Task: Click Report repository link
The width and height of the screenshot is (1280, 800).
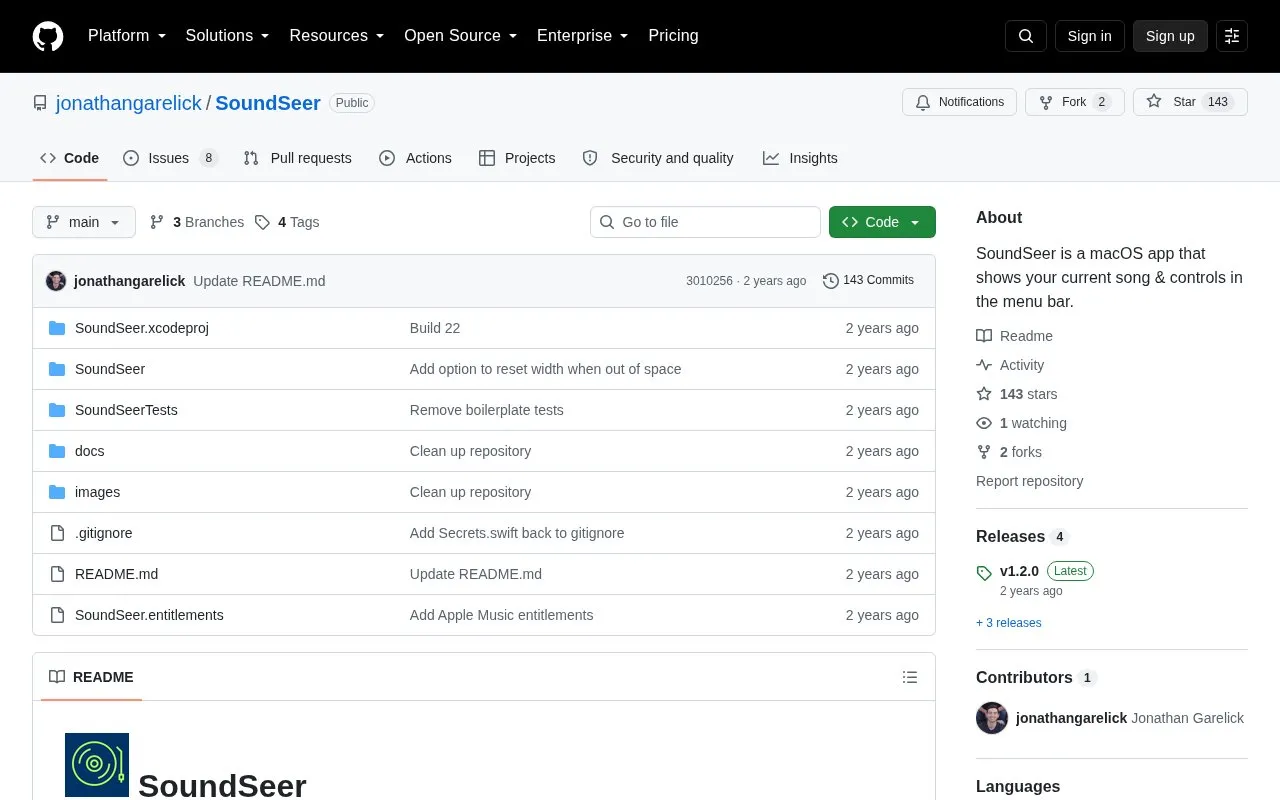Action: click(1029, 481)
